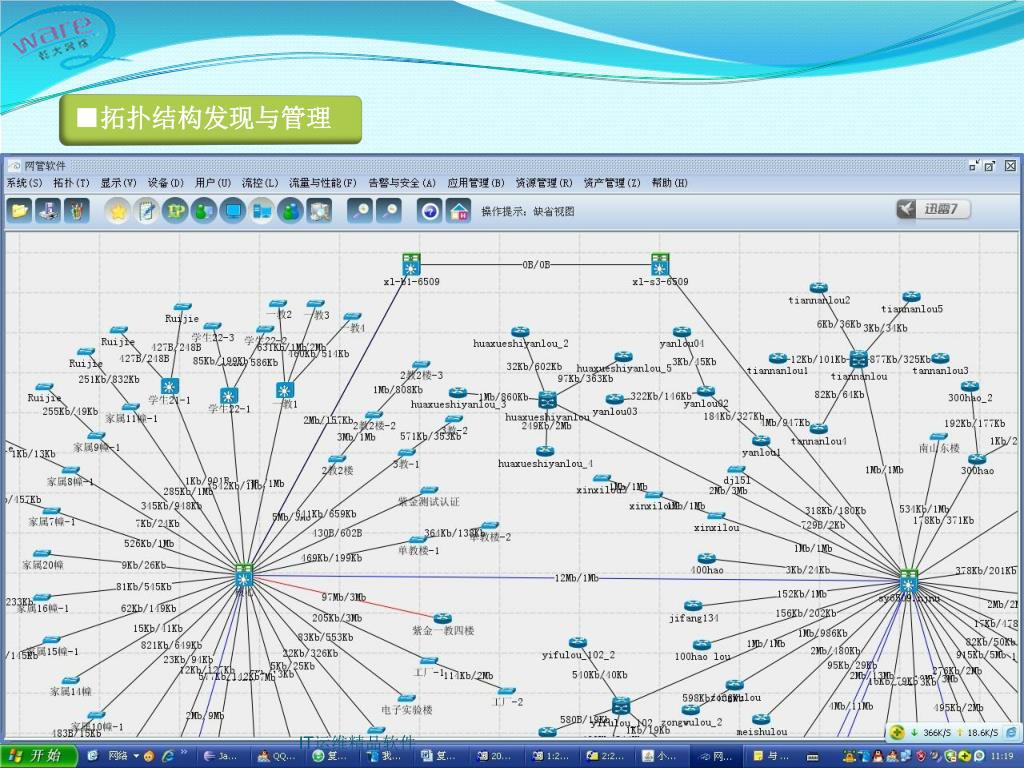The image size is (1024, 768).
Task: Click the 操作提示 status text
Action: [x=528, y=211]
